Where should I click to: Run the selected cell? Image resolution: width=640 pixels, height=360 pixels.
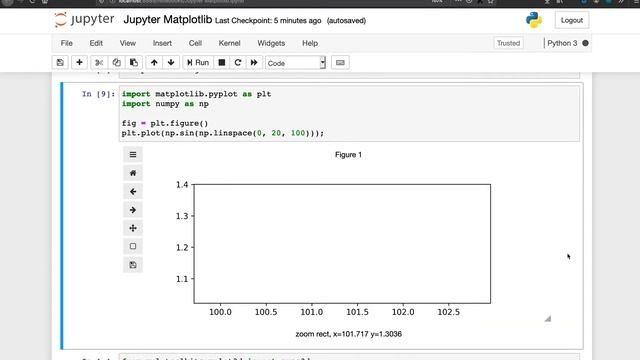pos(198,62)
